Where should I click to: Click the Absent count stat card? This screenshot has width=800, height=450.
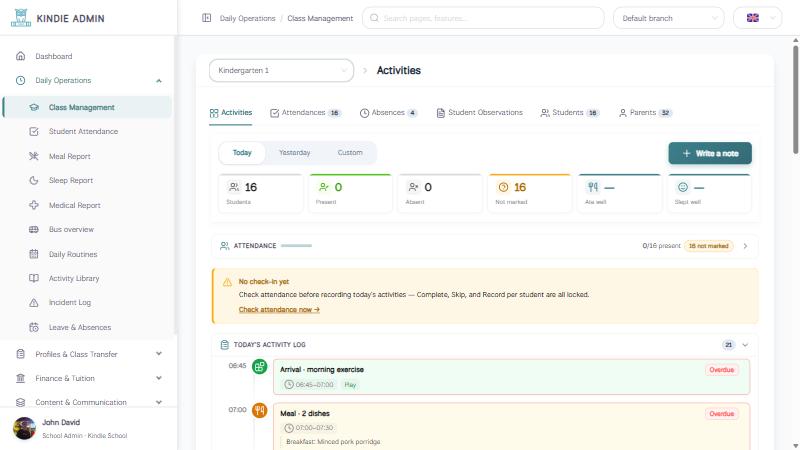(x=440, y=193)
